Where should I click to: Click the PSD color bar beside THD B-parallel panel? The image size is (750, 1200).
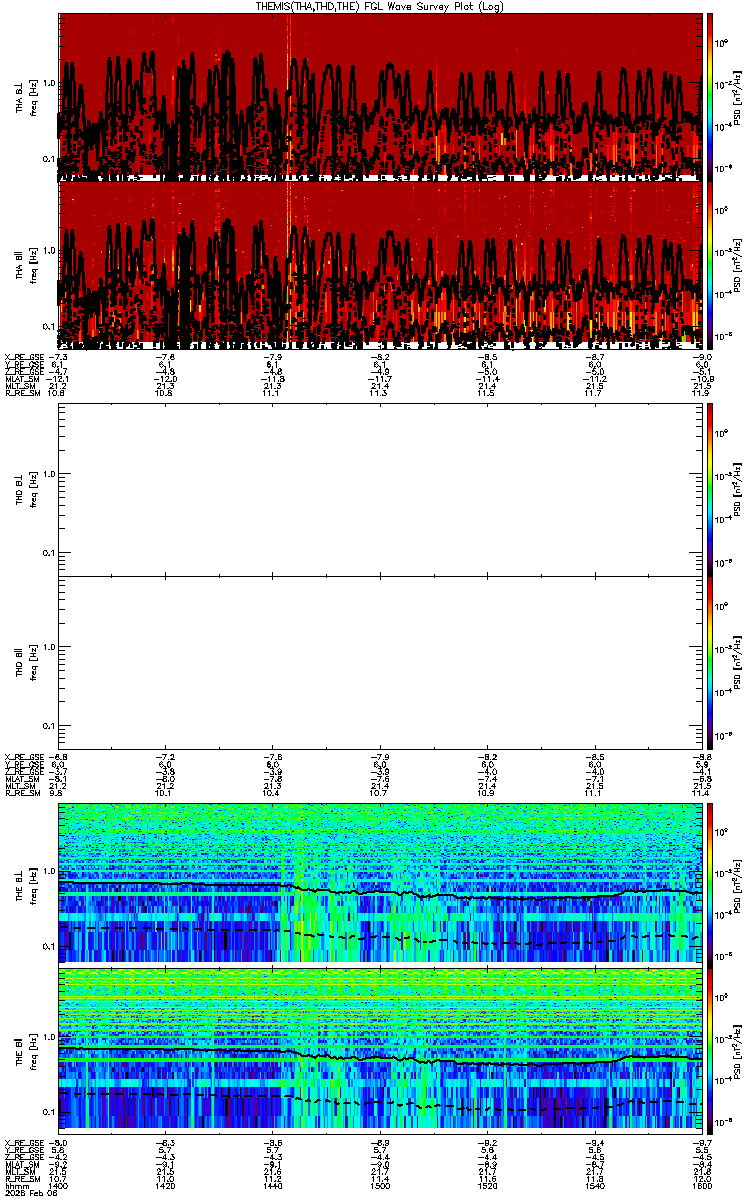[711, 662]
